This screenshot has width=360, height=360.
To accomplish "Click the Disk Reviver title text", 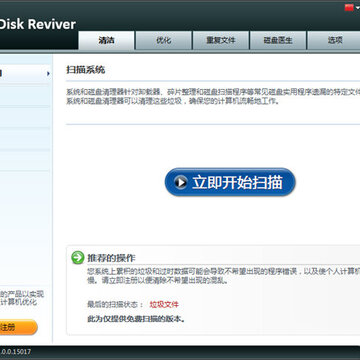I will click(x=37, y=24).
